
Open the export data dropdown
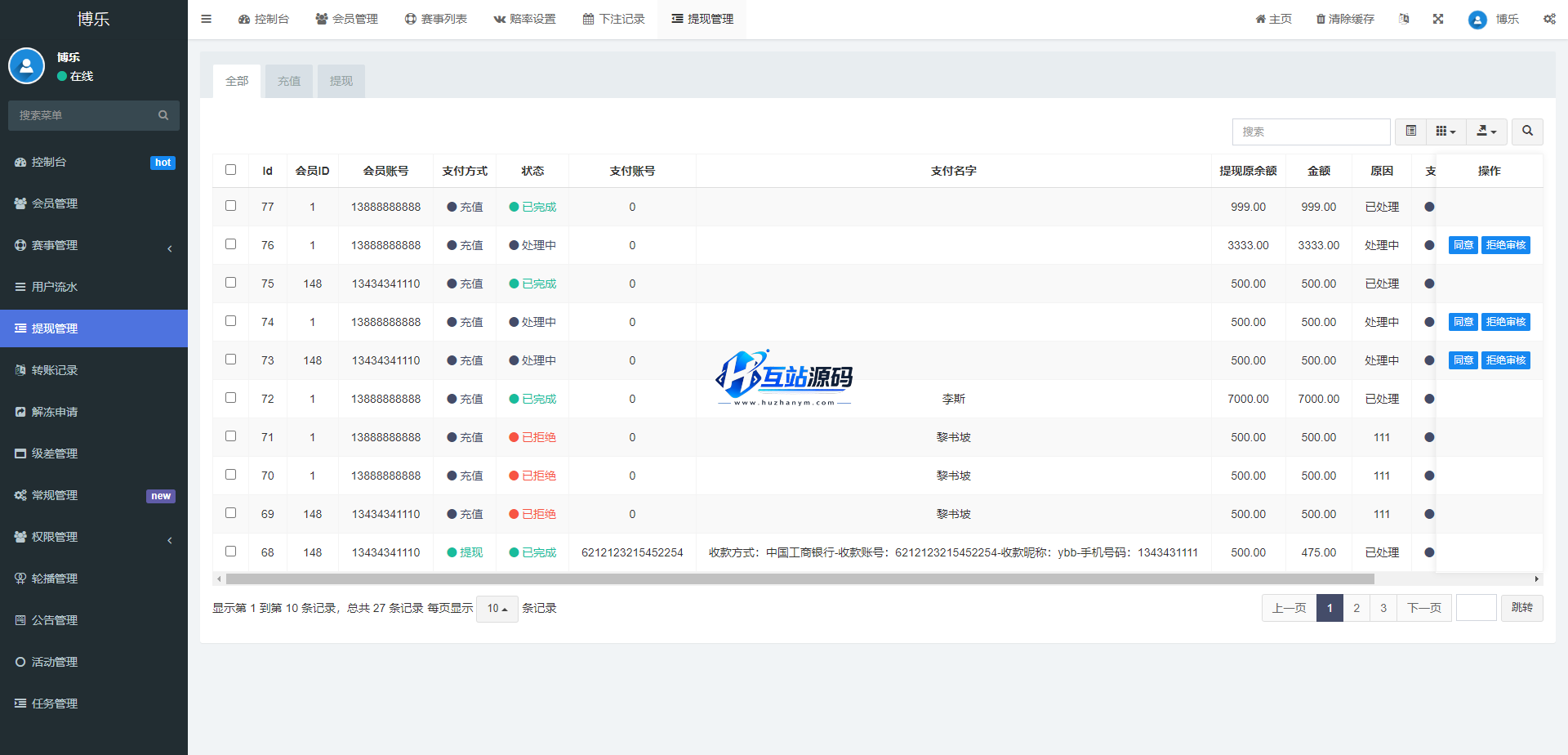click(1486, 132)
